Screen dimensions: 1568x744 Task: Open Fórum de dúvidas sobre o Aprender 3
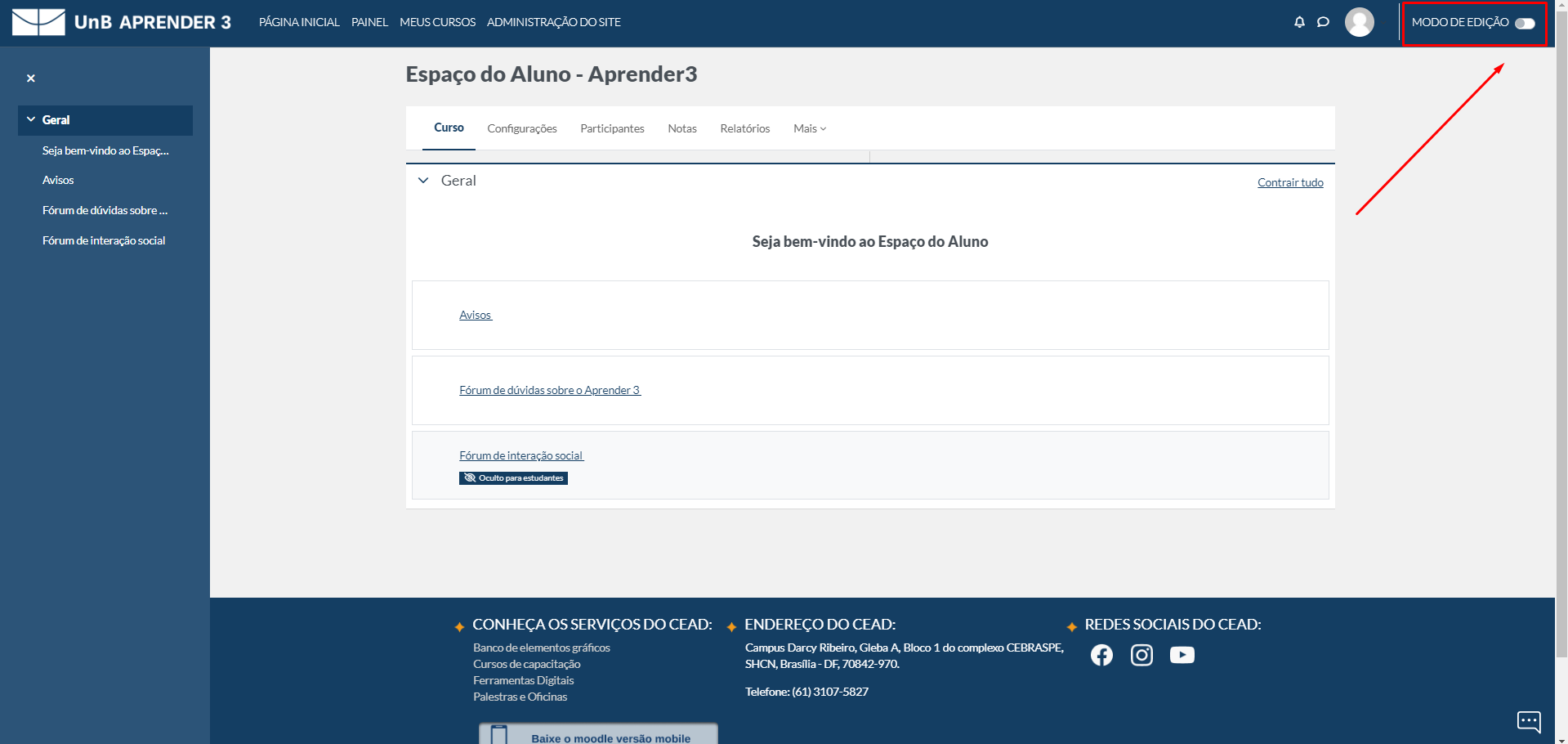pyautogui.click(x=550, y=390)
